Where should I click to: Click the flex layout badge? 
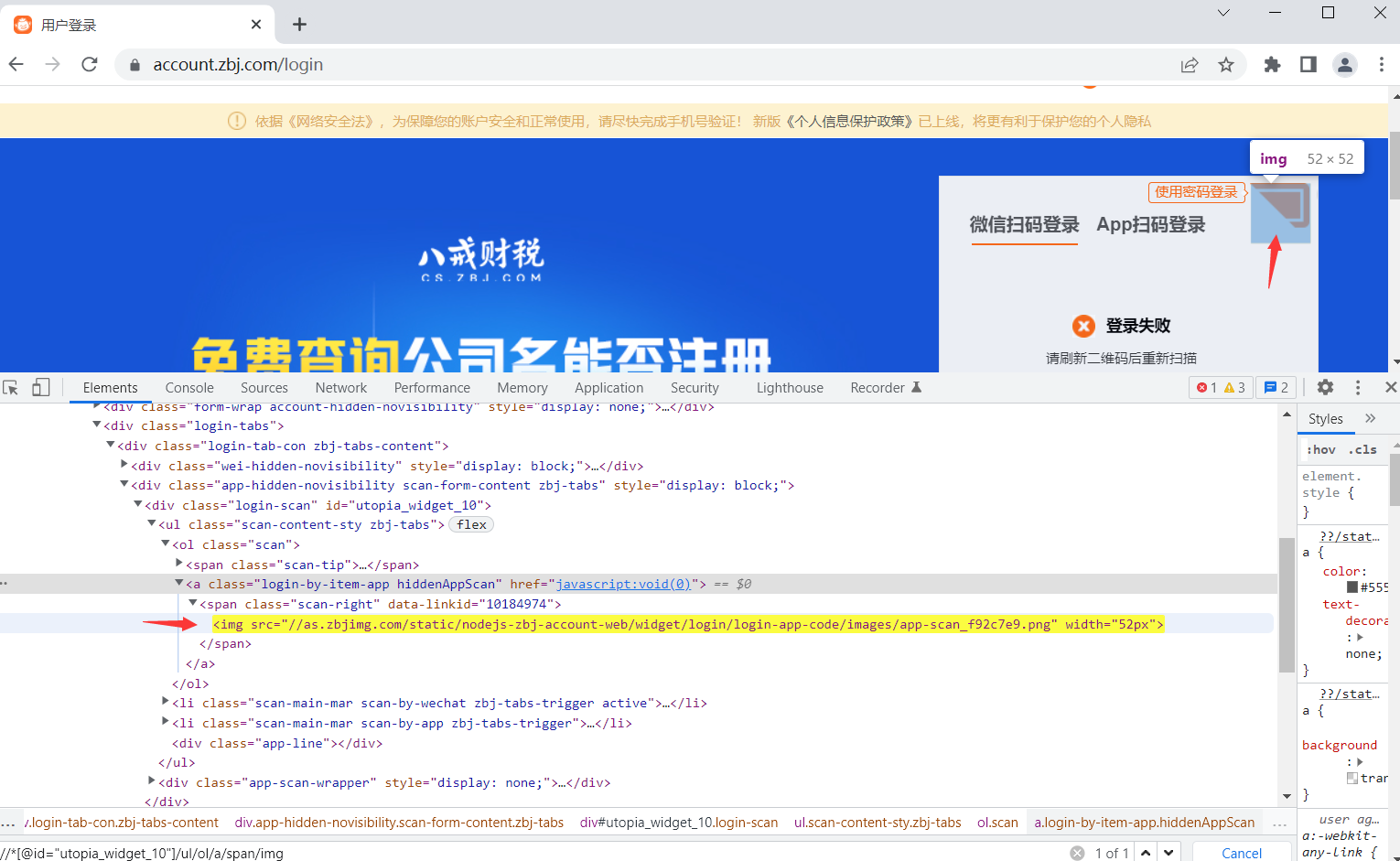point(471,524)
